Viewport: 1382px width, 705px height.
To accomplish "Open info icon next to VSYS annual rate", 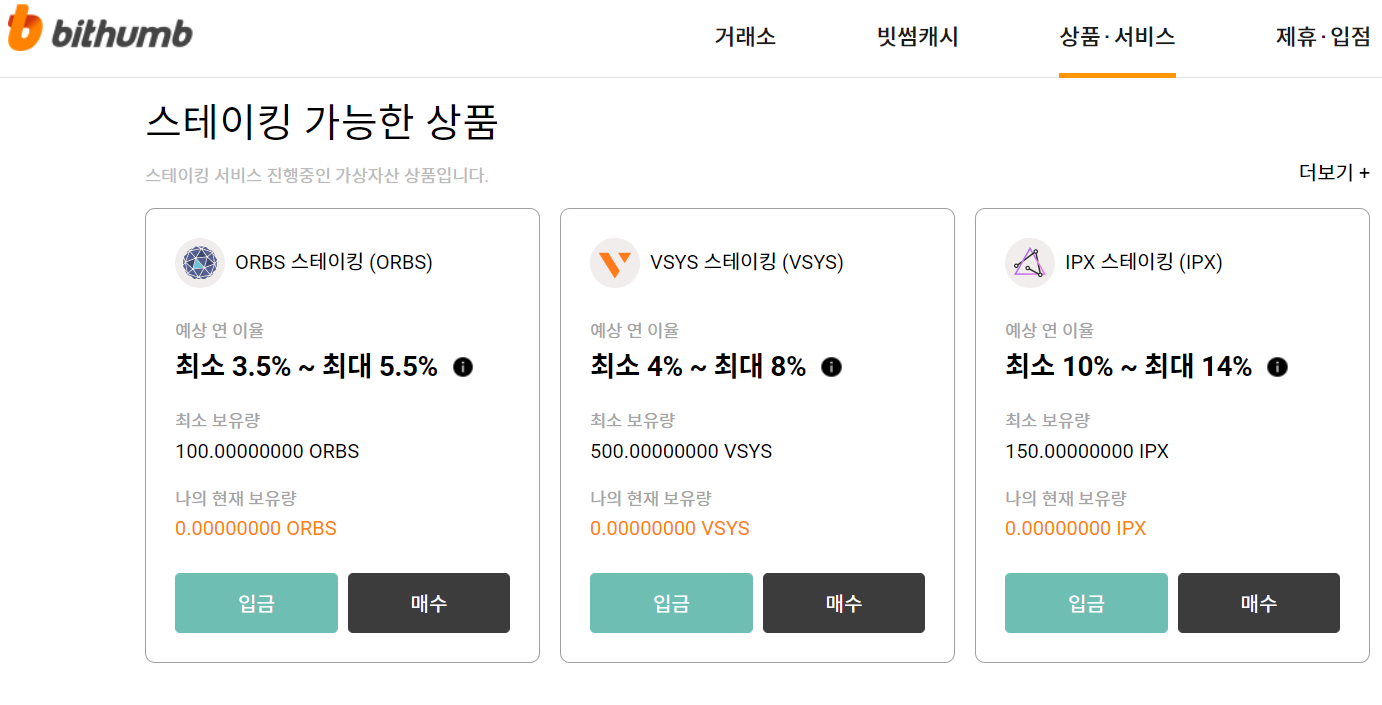I will [x=832, y=367].
